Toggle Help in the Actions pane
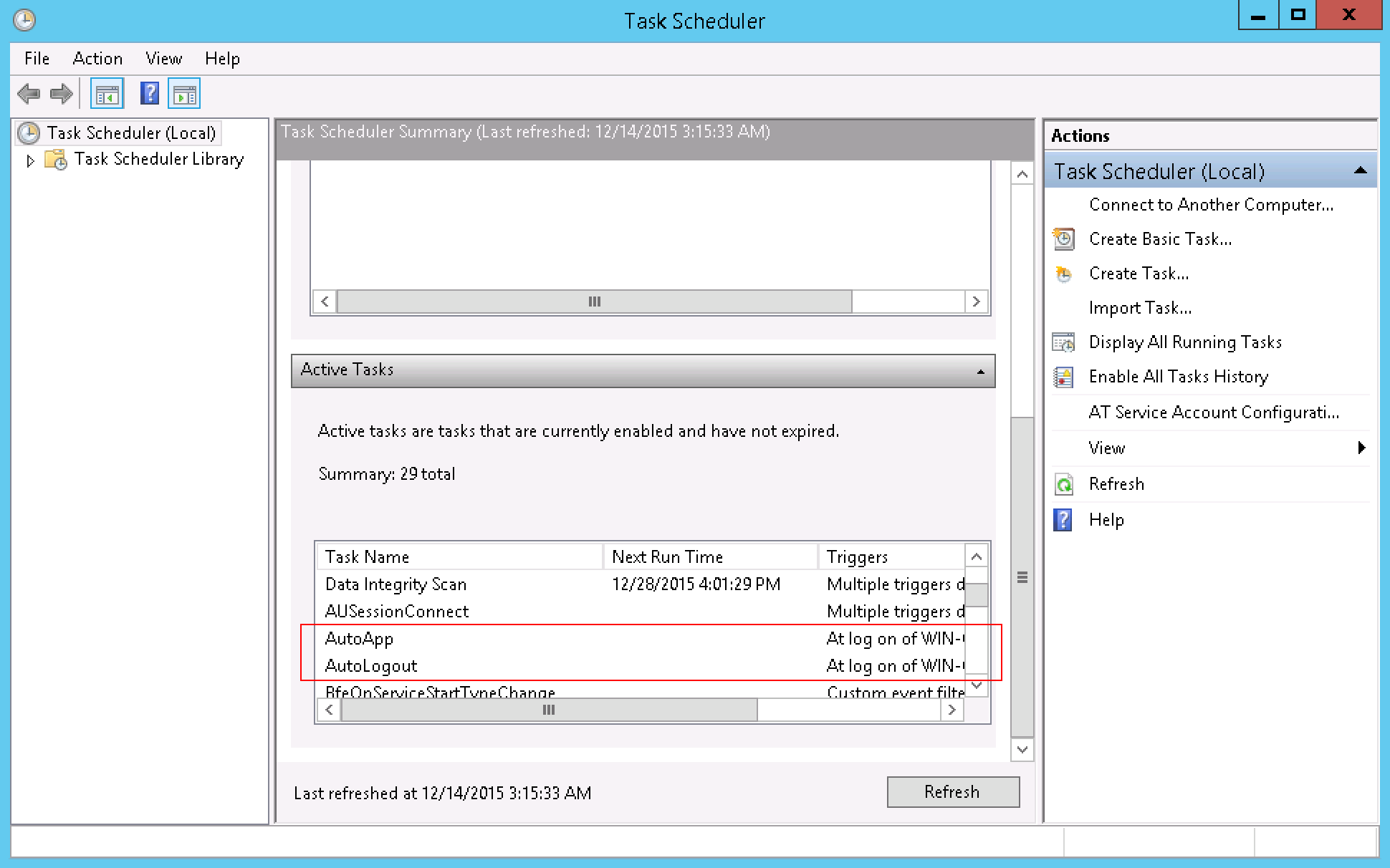Screen dimensions: 1390x868 pyautogui.click(x=1106, y=519)
